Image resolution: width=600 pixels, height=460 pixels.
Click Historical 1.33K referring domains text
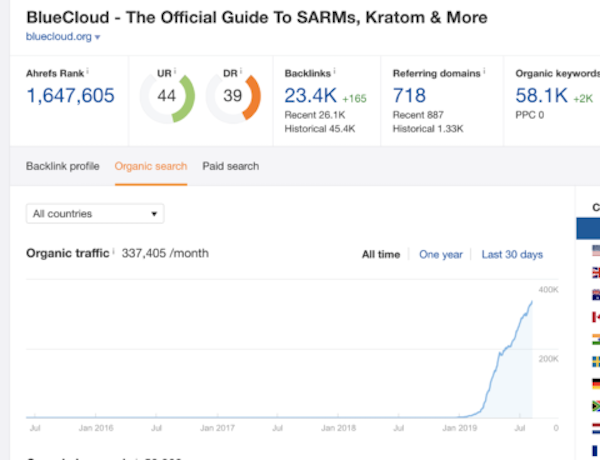pyautogui.click(x=428, y=129)
